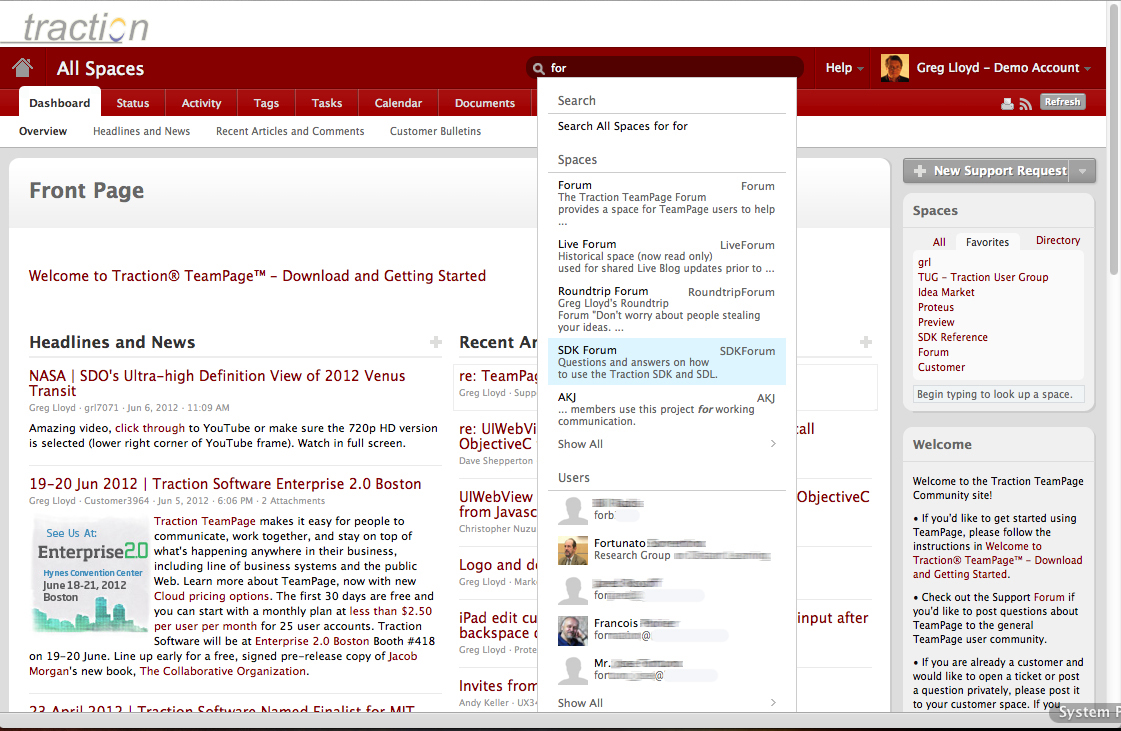
Task: Click the search magnifier icon
Action: [x=538, y=68]
